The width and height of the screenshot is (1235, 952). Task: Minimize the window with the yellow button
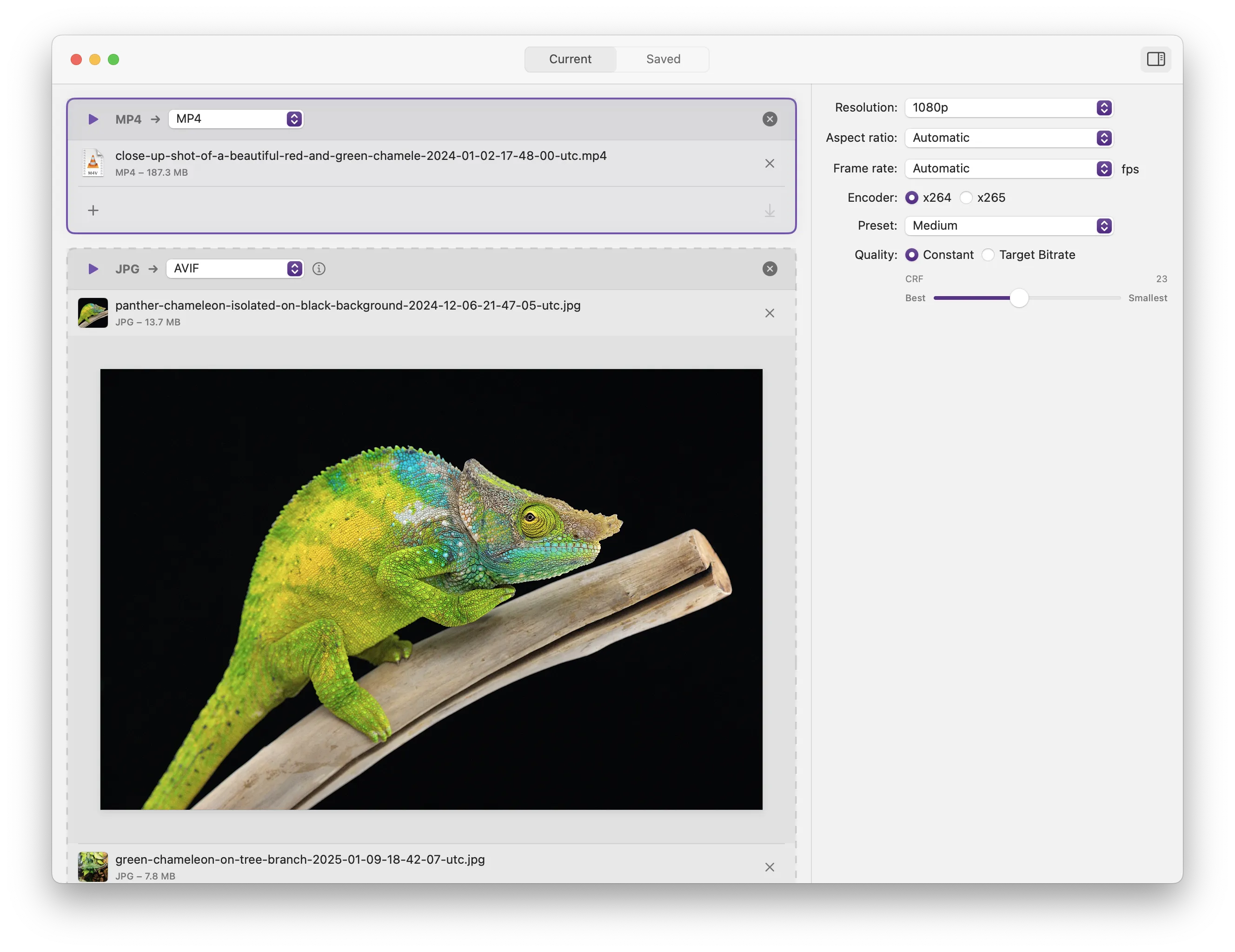click(95, 59)
